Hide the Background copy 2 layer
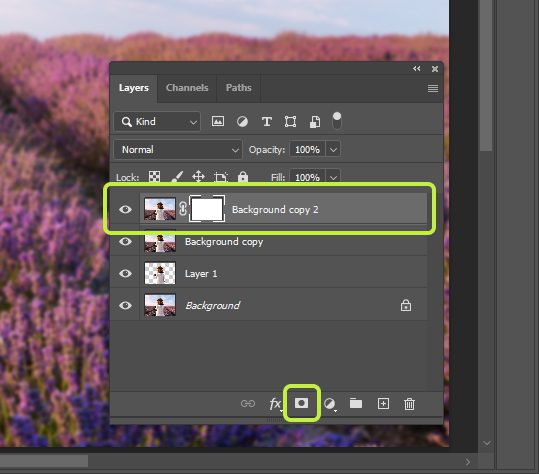Screen dimensions: 539x474 125,209
